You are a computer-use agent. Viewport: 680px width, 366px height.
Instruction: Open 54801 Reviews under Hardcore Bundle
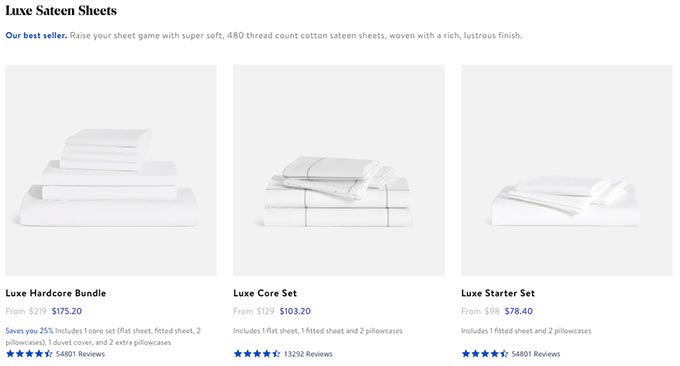81,354
